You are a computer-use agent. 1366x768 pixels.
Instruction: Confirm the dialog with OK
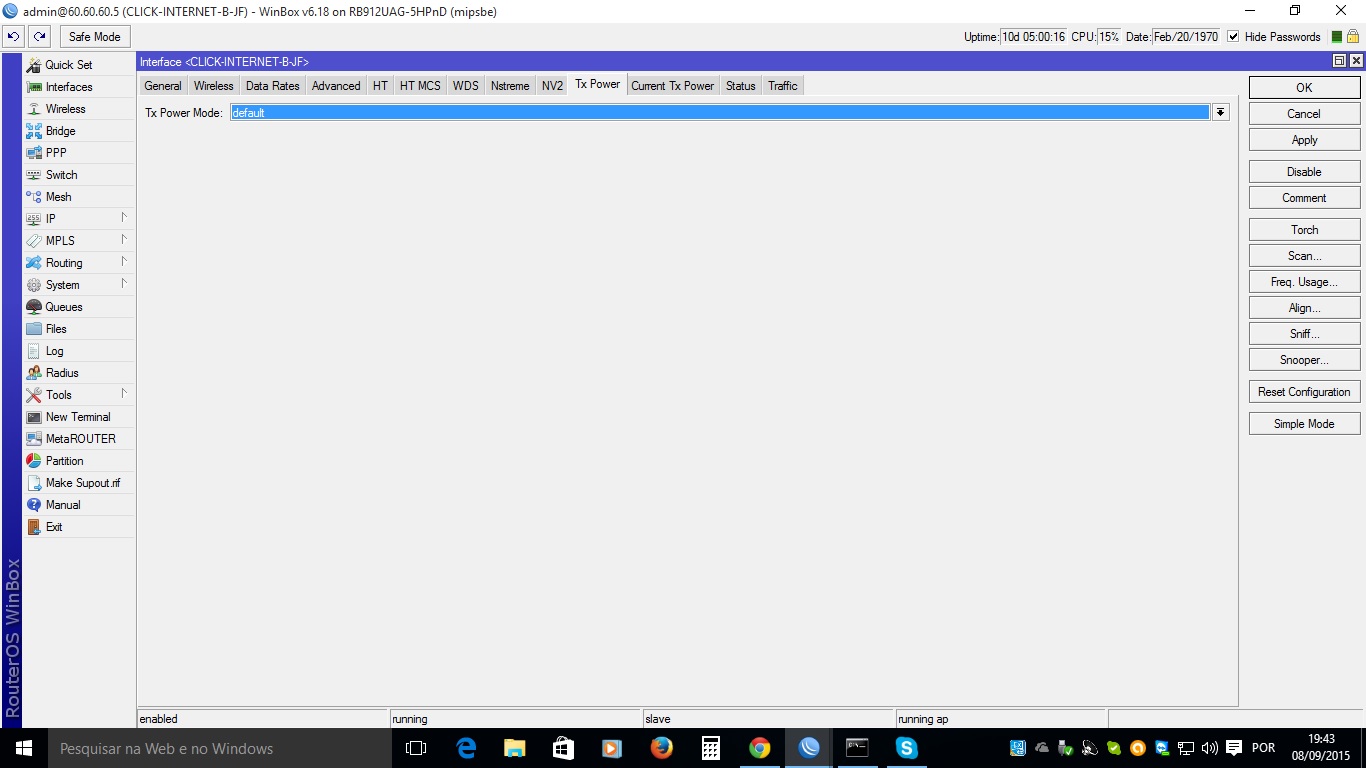tap(1304, 88)
